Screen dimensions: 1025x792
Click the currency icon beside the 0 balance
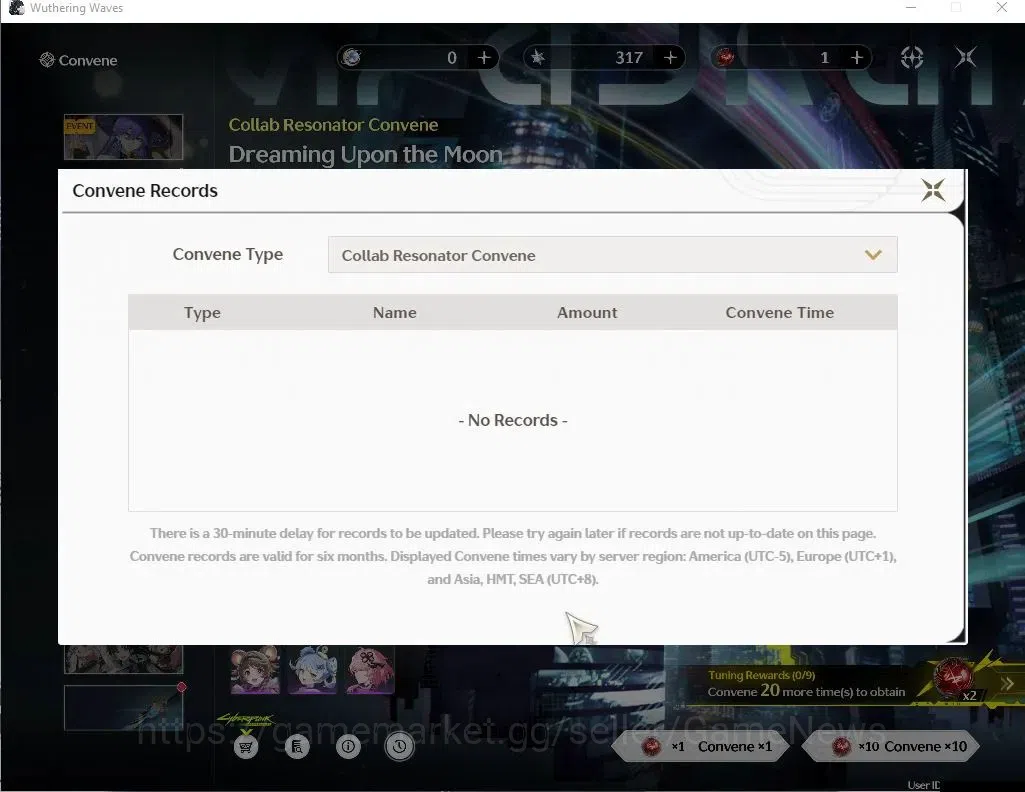click(352, 58)
